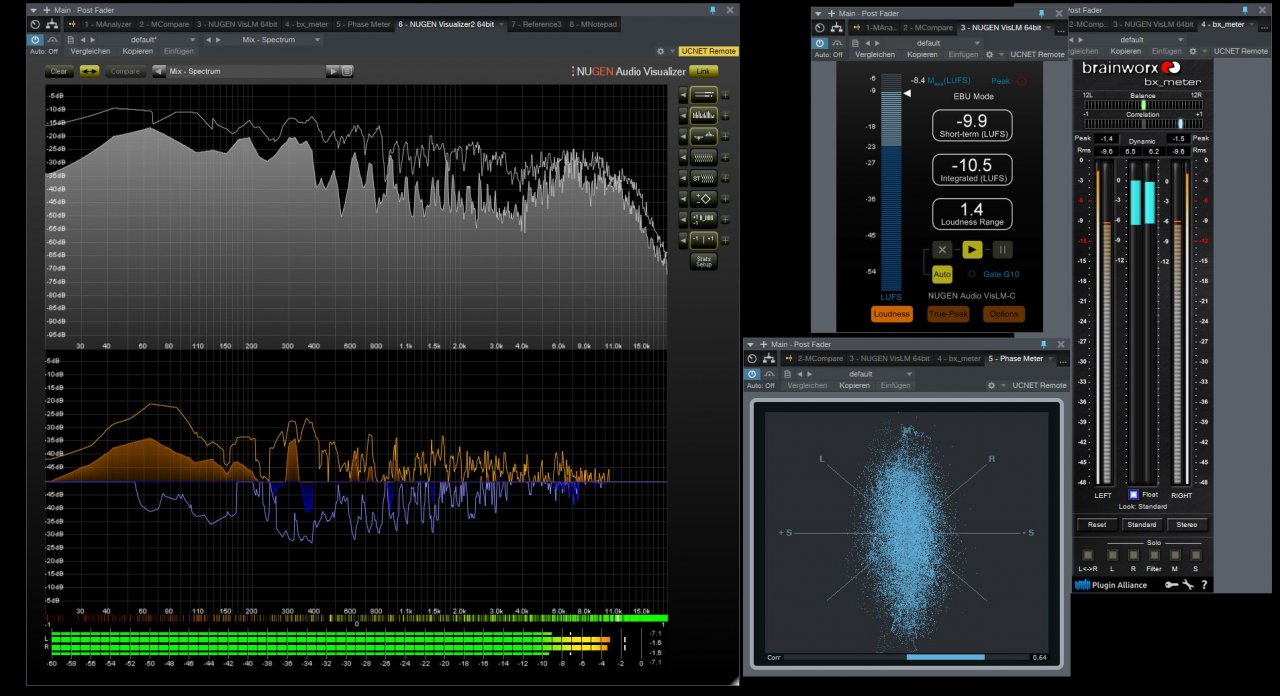The width and height of the screenshot is (1280, 696).
Task: Open the preset list icon in Visualizer
Action: click(347, 71)
